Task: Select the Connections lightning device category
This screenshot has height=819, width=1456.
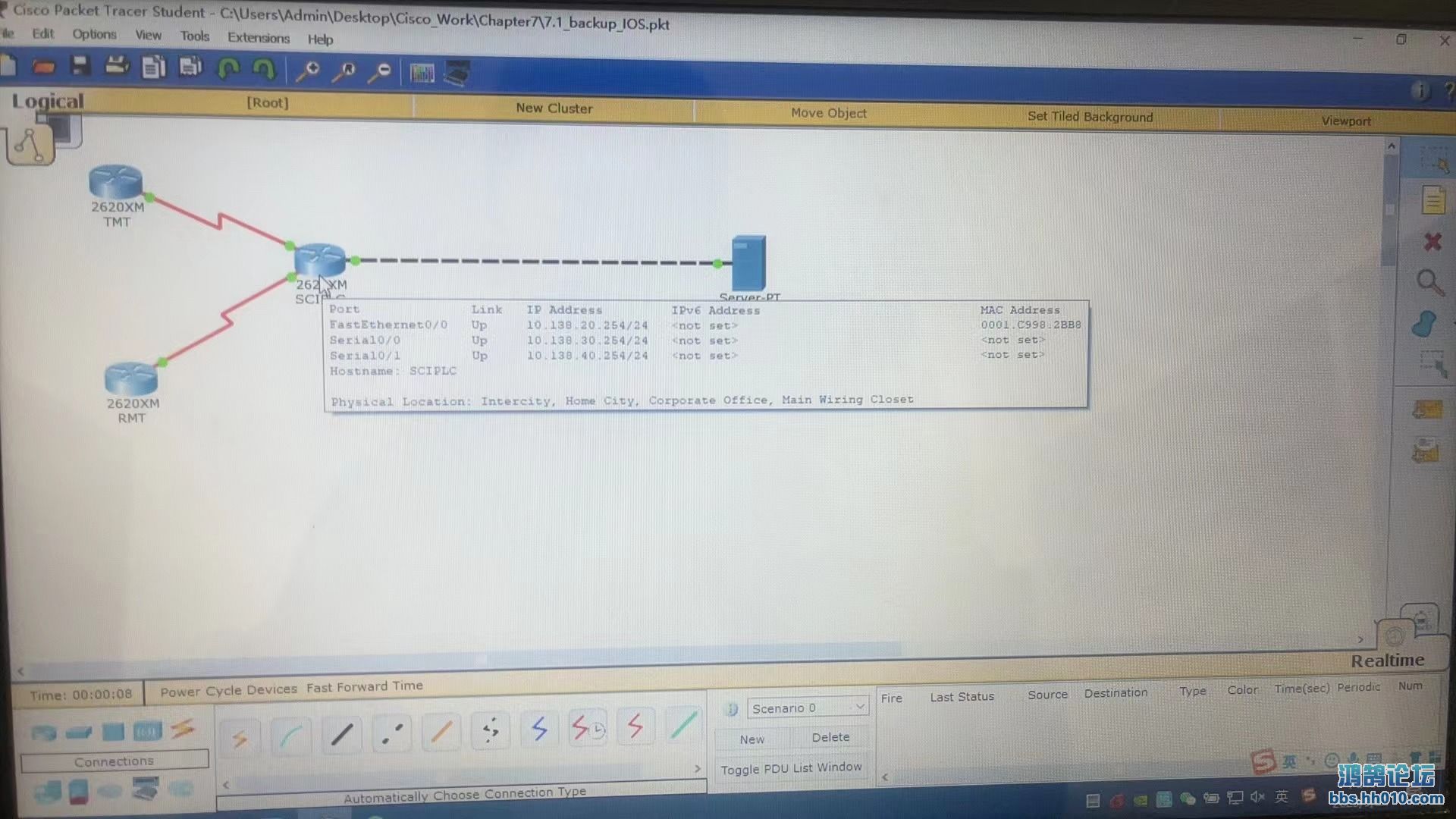Action: pos(183,730)
